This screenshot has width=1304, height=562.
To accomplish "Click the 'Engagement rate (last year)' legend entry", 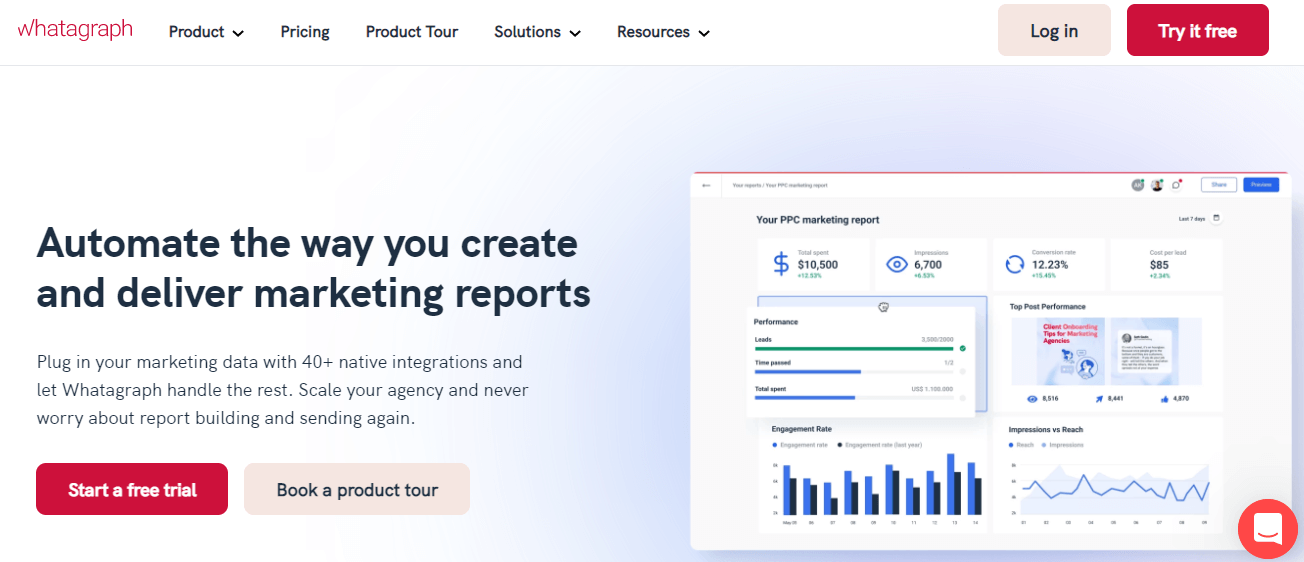I will 880,444.
